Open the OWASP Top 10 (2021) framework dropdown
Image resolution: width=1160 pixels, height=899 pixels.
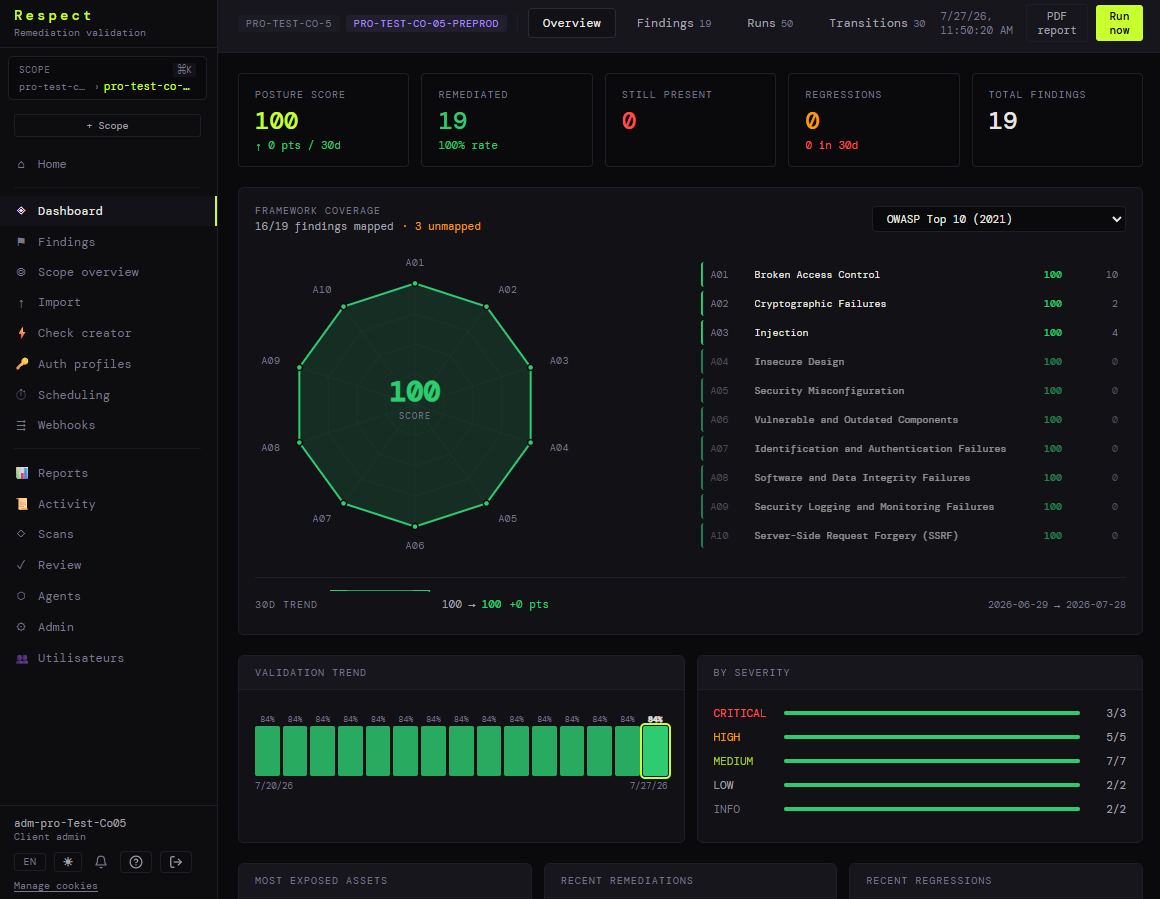point(999,219)
